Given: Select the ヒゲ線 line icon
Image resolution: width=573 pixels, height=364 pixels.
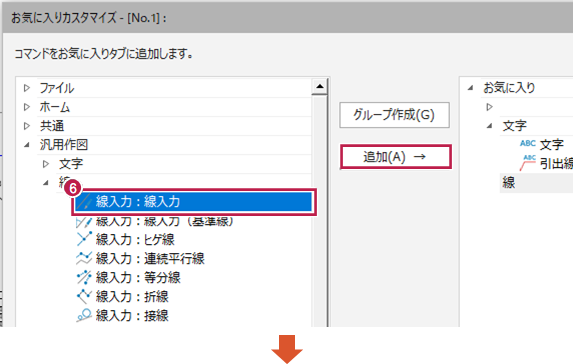Looking at the screenshot, I should click(x=84, y=239).
